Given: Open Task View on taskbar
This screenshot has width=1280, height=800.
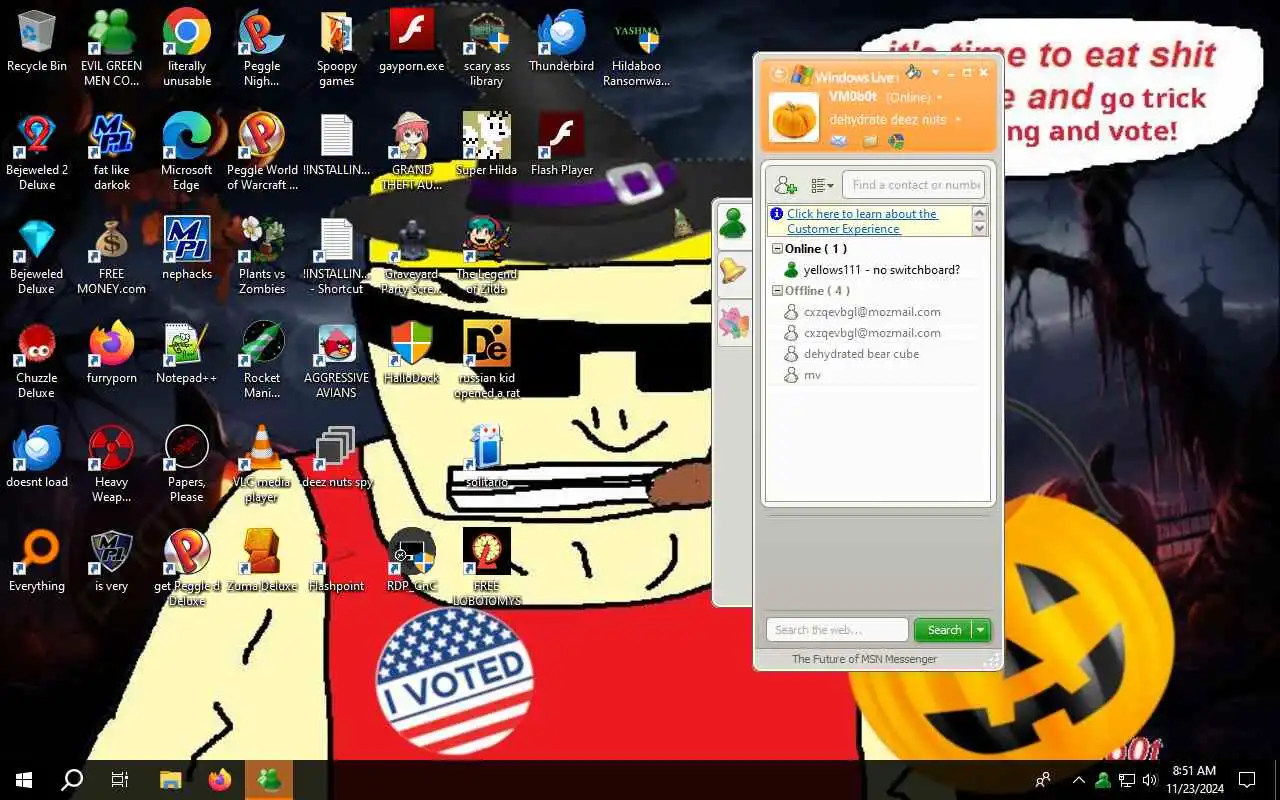Looking at the screenshot, I should pos(120,780).
